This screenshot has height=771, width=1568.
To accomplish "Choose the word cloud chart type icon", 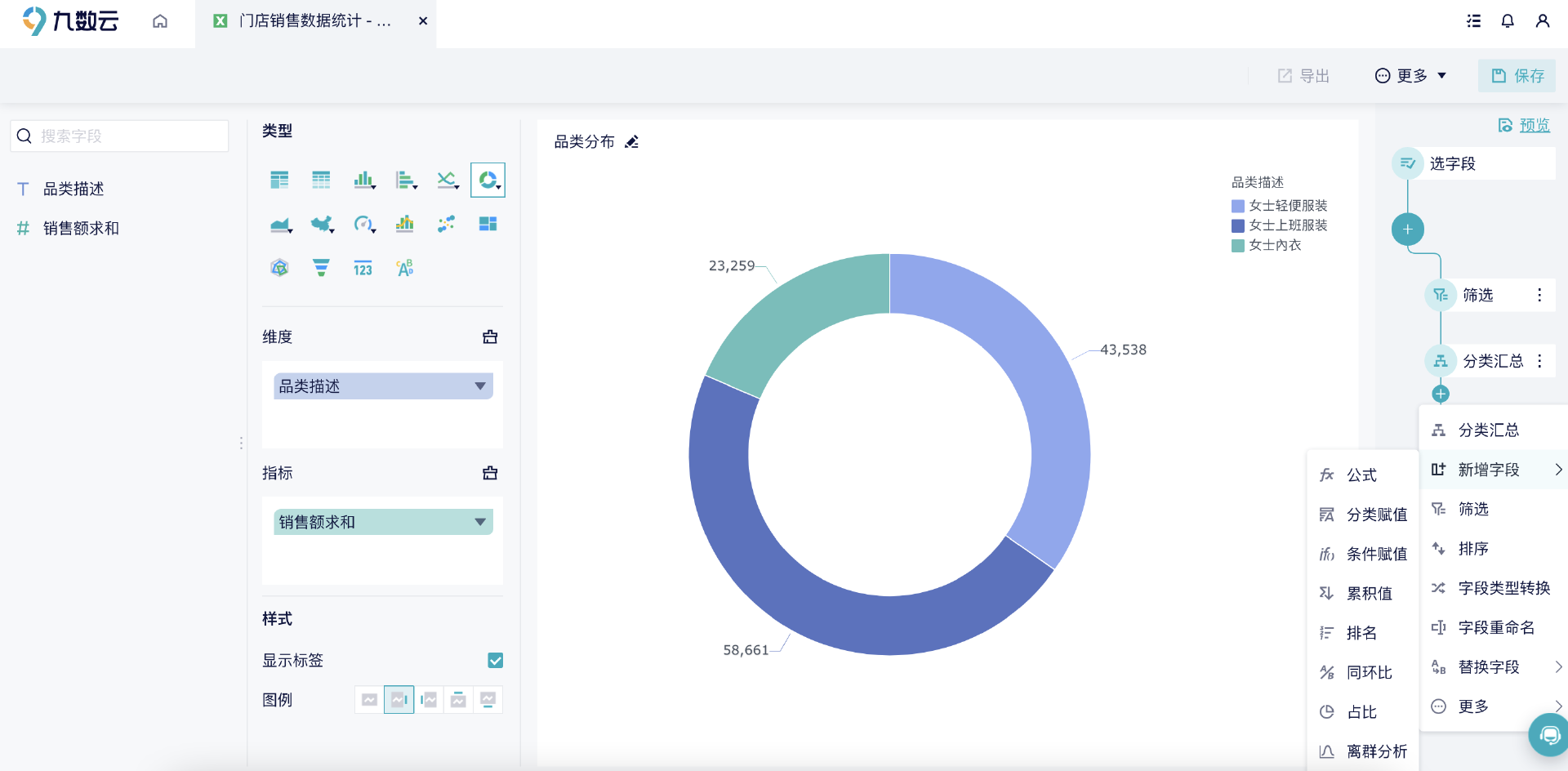I will coord(404,268).
